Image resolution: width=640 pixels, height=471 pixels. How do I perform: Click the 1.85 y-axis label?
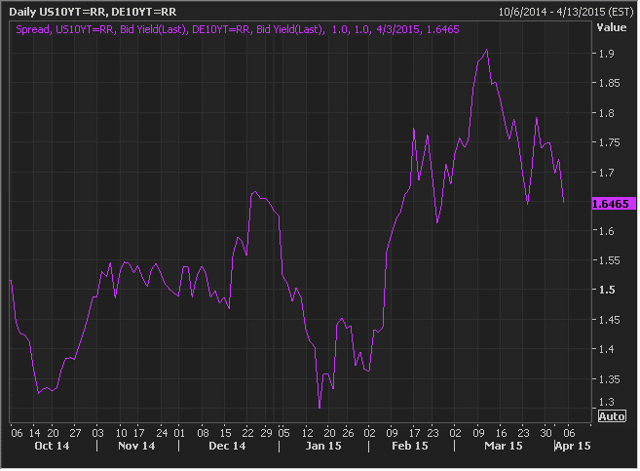pos(611,84)
